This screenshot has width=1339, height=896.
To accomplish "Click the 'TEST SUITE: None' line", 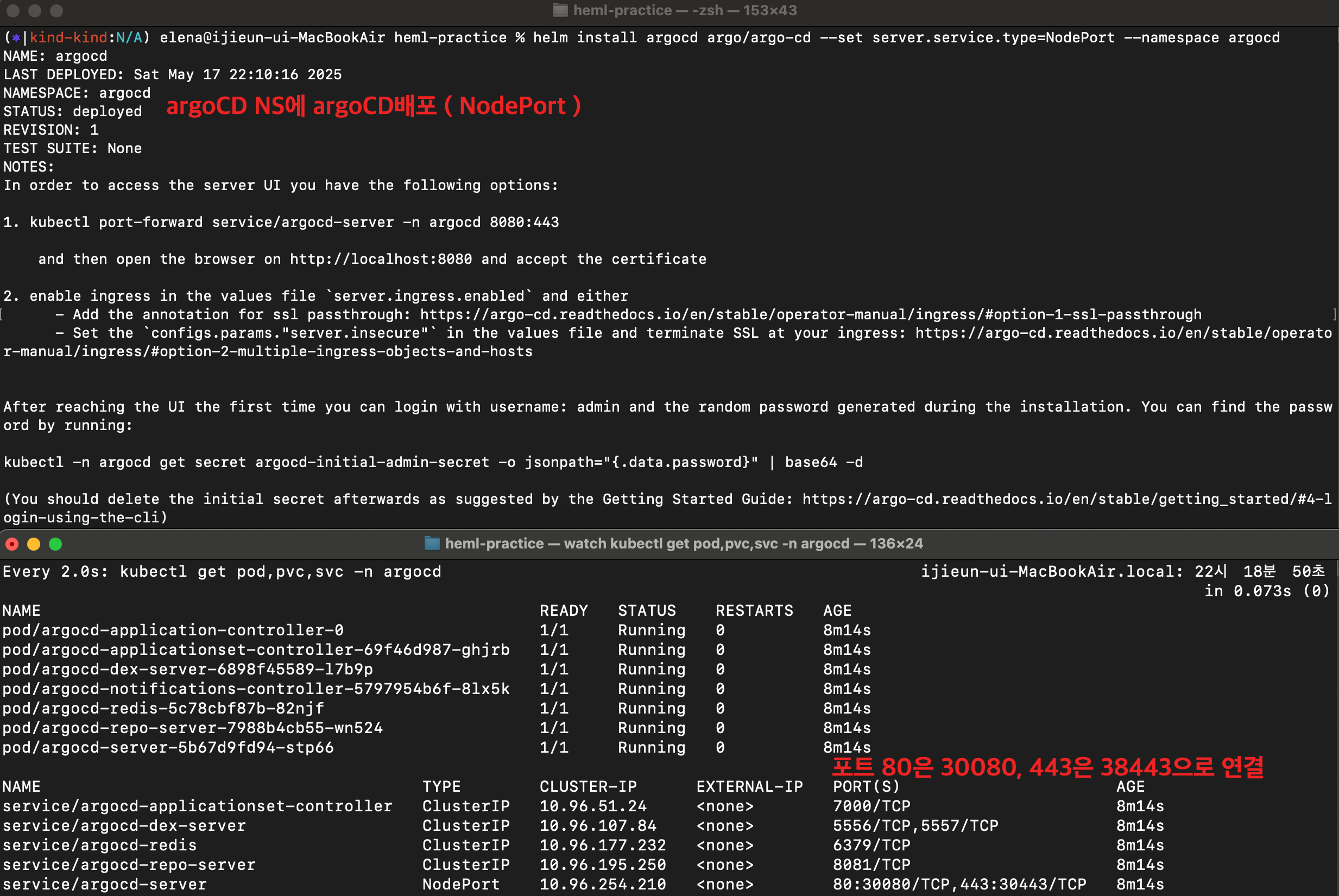I will [73, 148].
